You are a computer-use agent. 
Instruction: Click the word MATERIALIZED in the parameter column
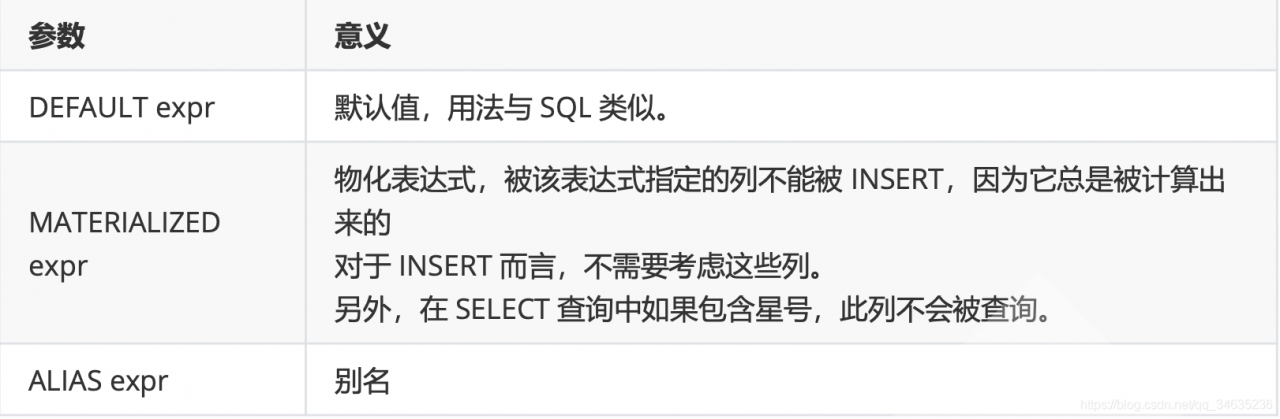pyautogui.click(x=124, y=222)
